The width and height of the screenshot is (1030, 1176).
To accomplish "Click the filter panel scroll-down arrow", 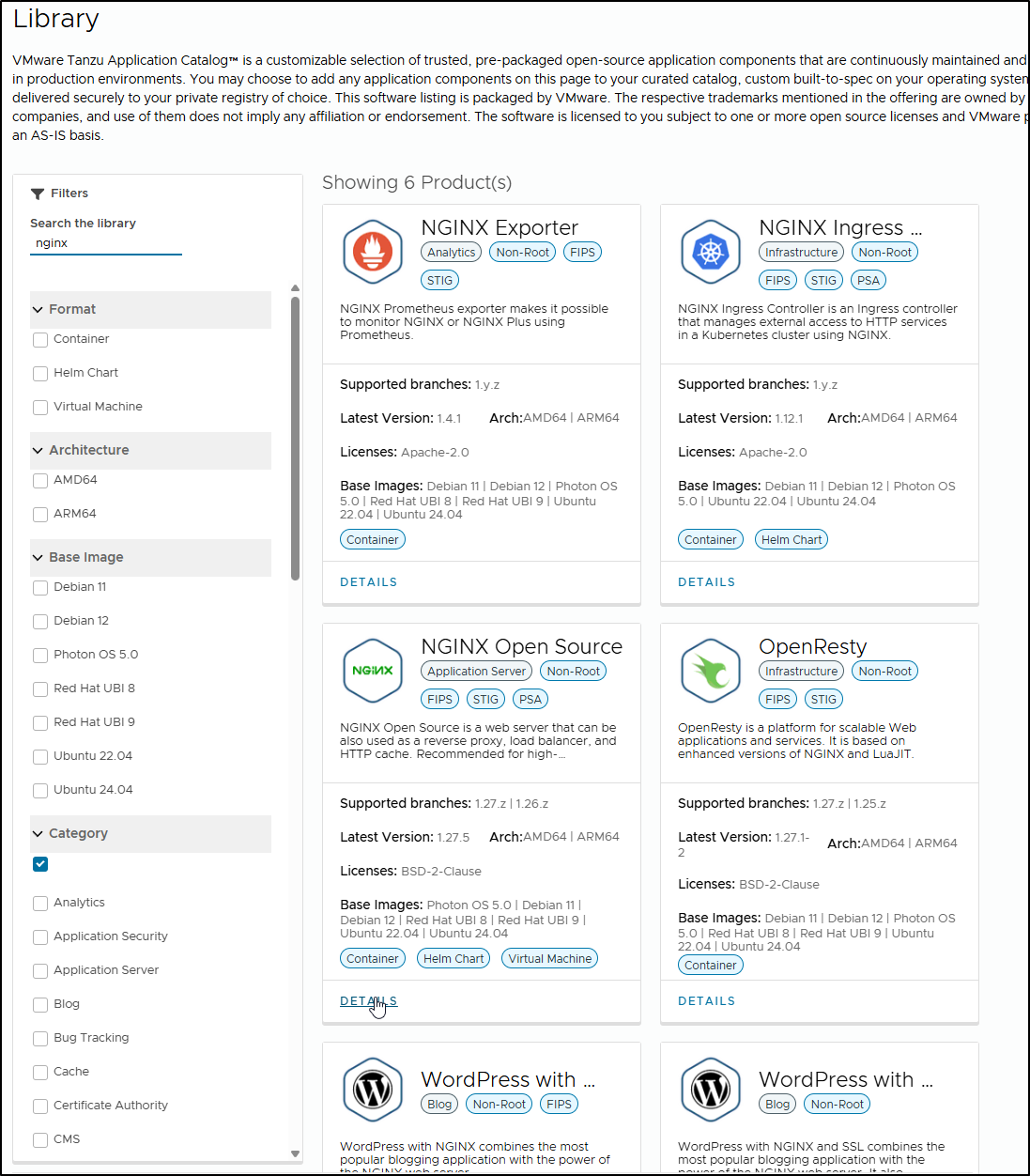I will pyautogui.click(x=295, y=1153).
